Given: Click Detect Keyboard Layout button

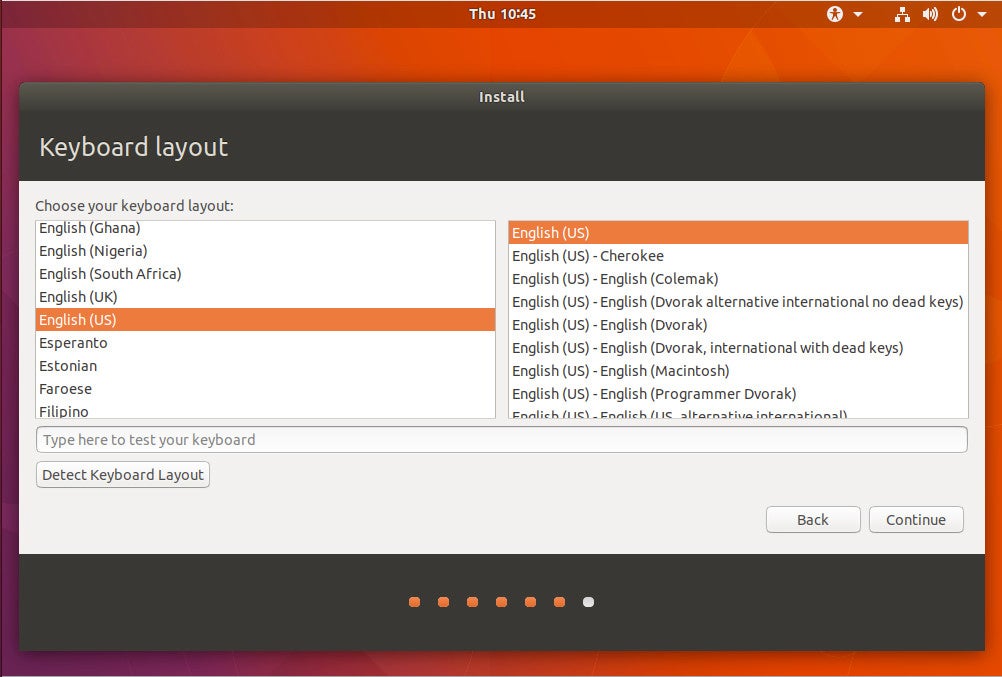Looking at the screenshot, I should pos(123,475).
